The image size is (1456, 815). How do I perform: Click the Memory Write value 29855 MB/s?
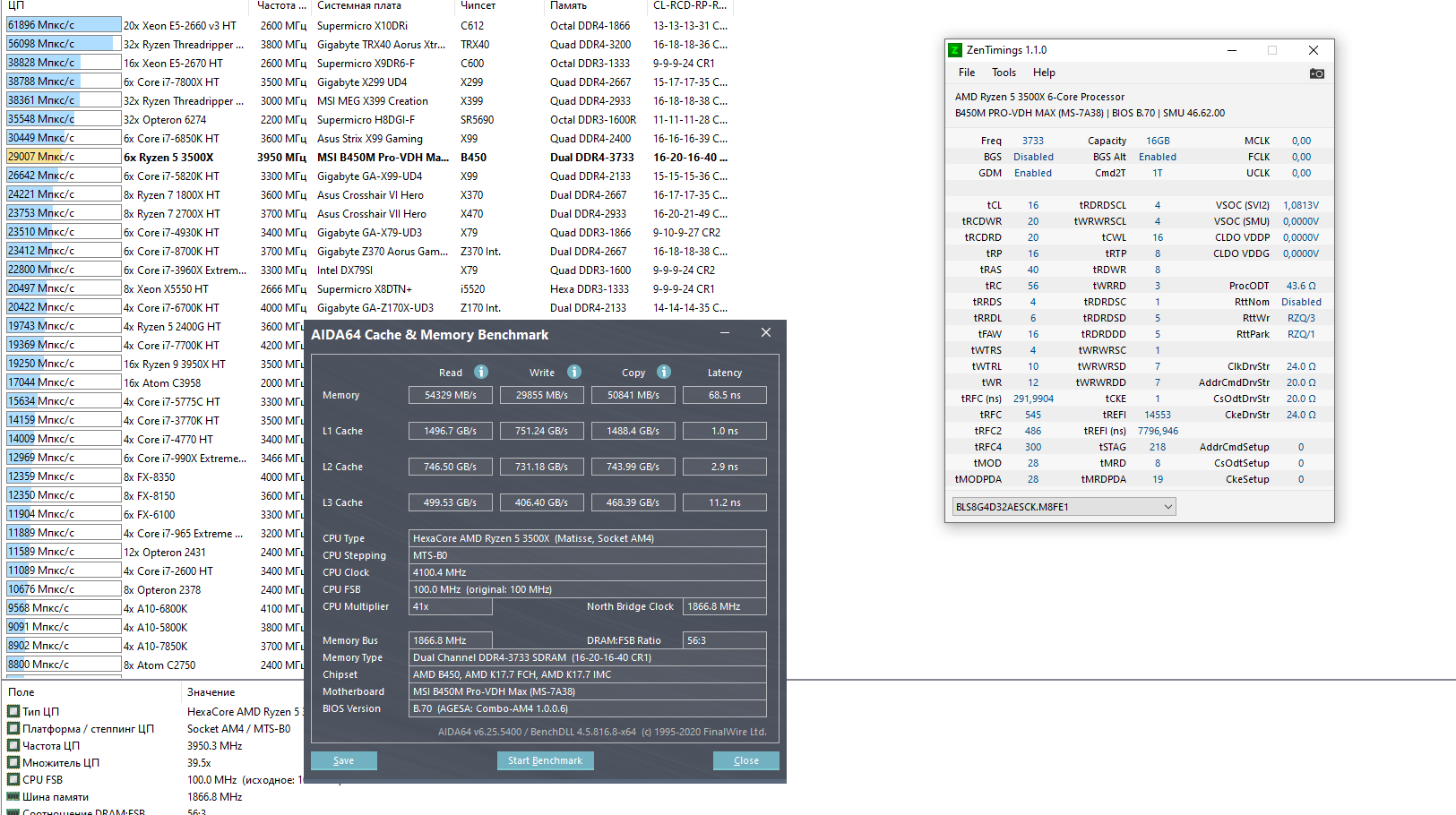[542, 395]
